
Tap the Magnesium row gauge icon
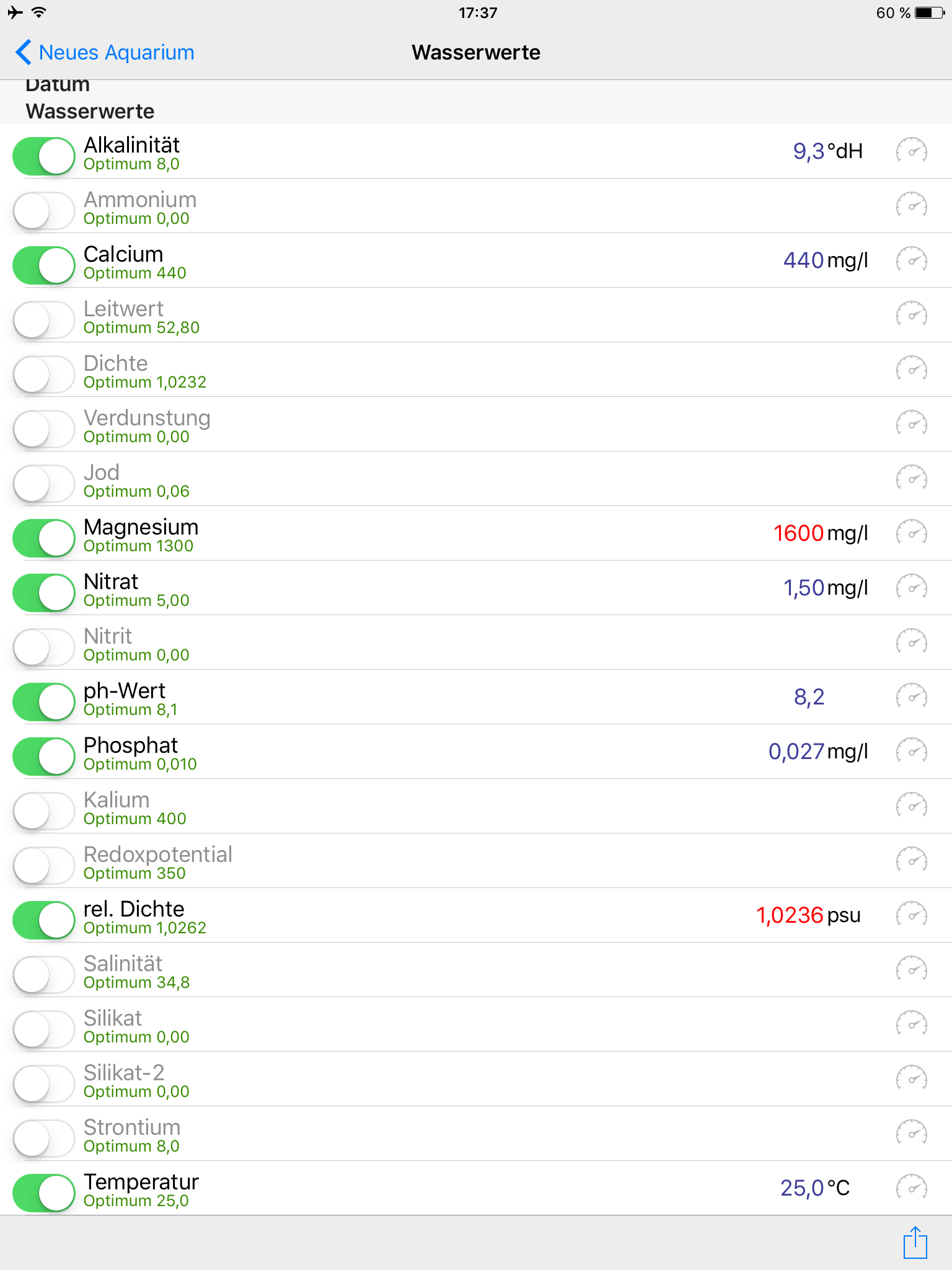[x=911, y=533]
